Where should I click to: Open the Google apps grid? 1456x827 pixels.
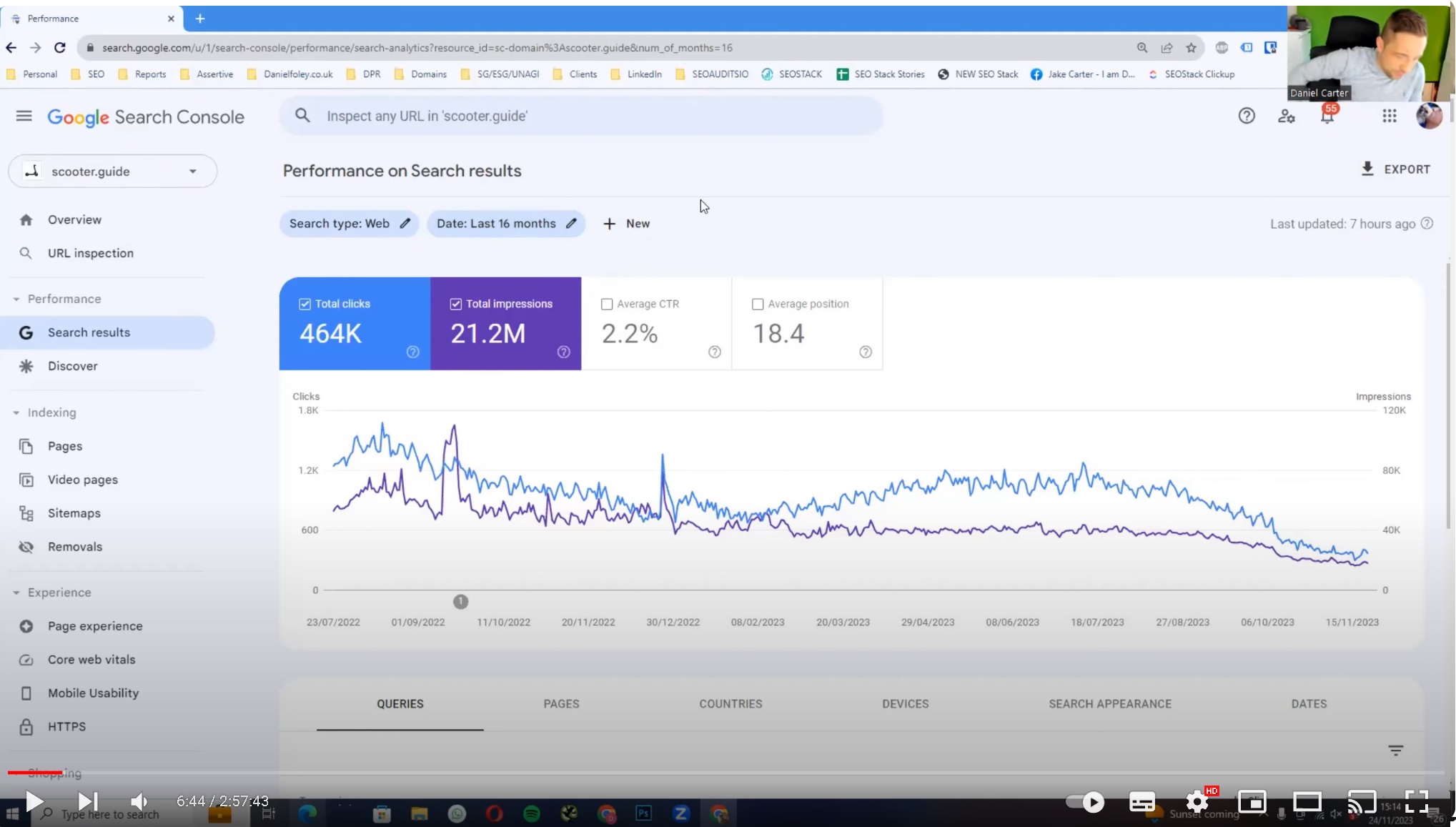1389,116
